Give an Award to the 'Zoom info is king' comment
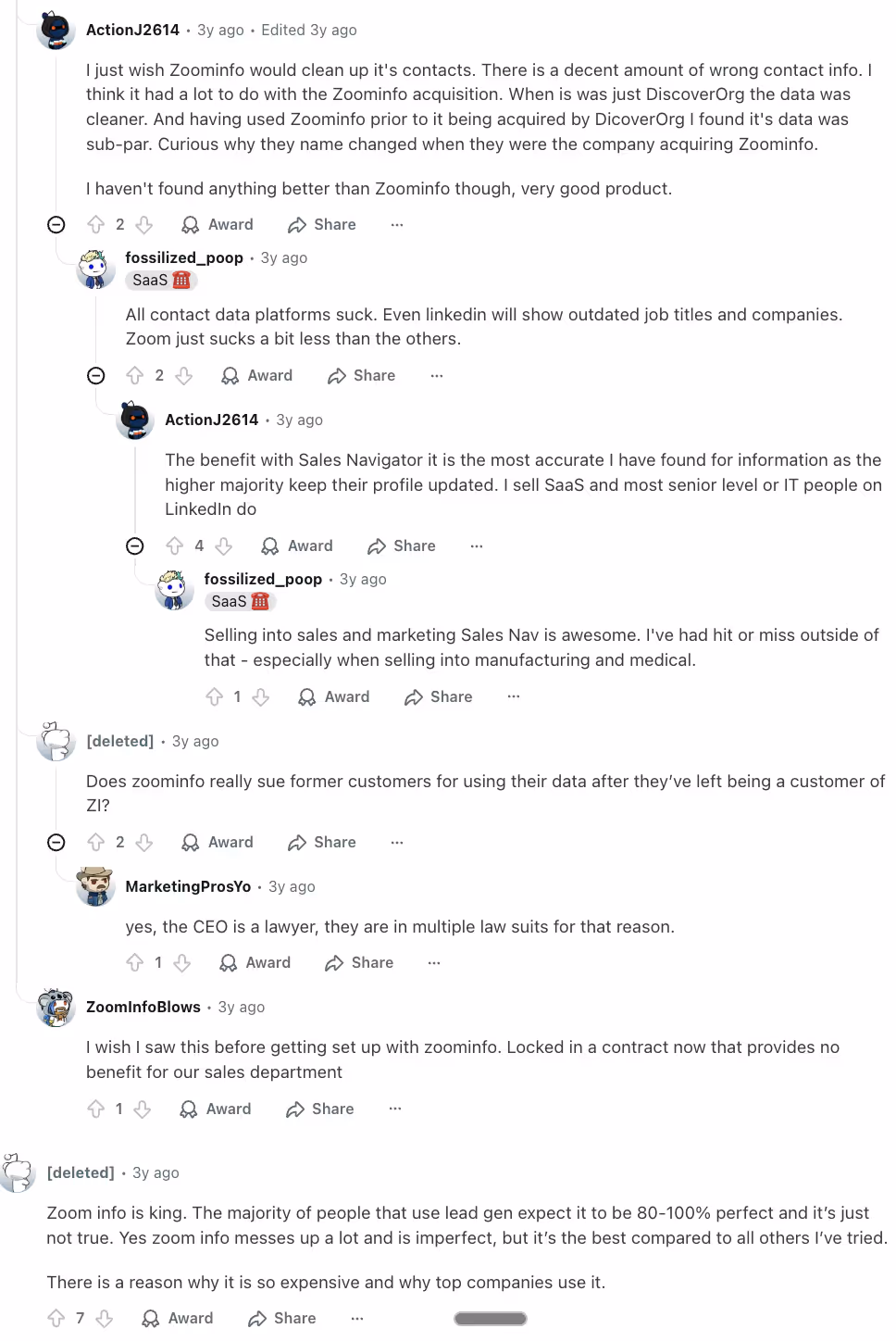 (177, 1318)
